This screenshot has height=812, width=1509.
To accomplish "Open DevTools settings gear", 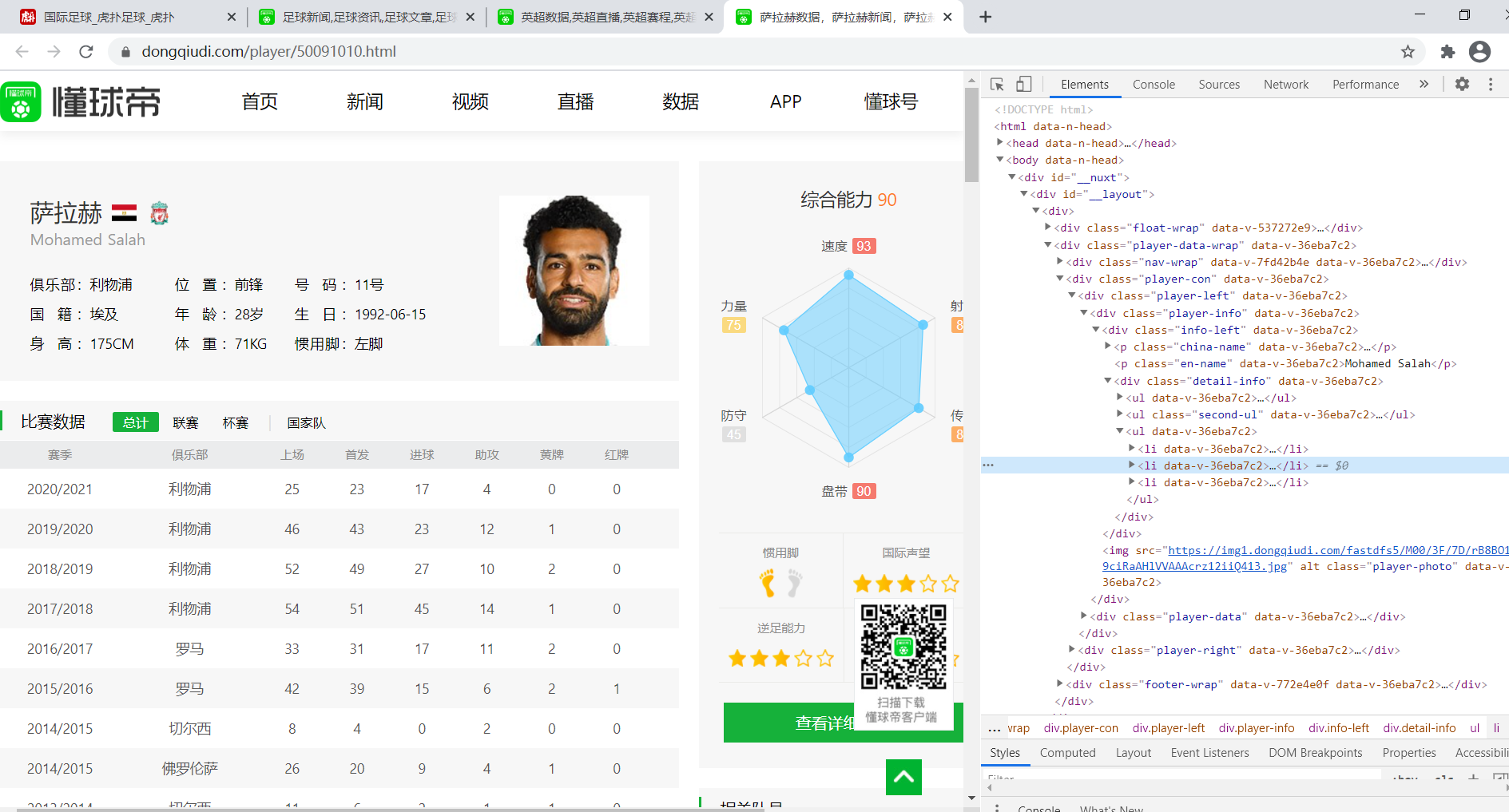I will (x=1462, y=84).
